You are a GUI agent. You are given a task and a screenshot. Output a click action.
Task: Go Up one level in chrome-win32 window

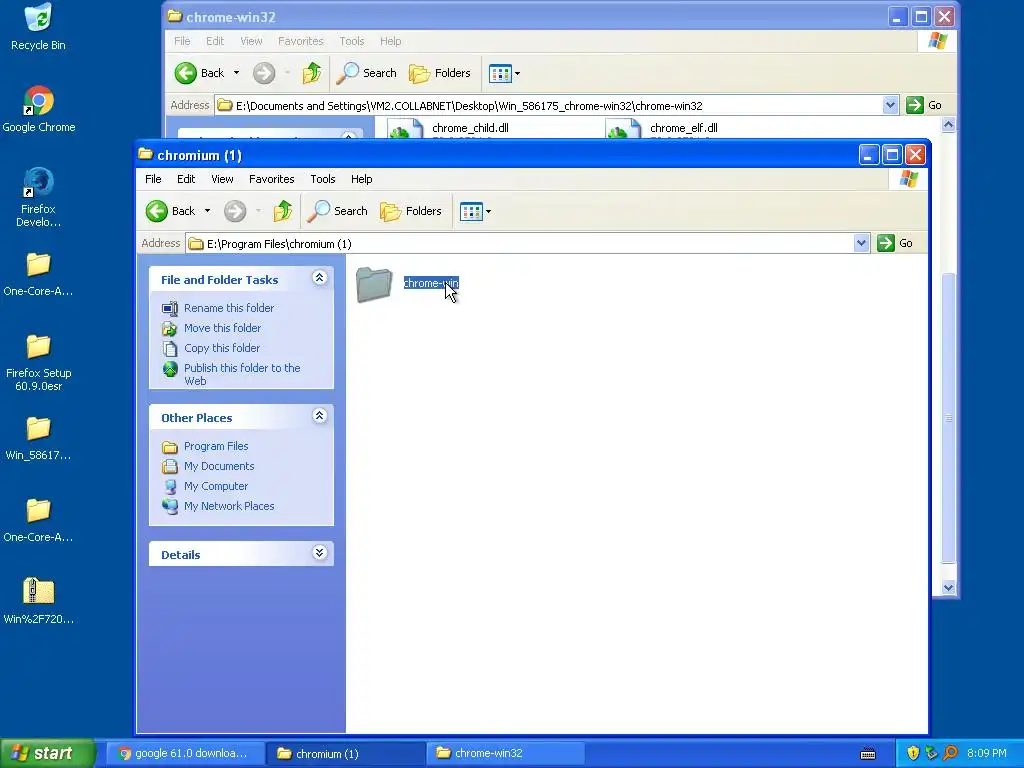(312, 73)
